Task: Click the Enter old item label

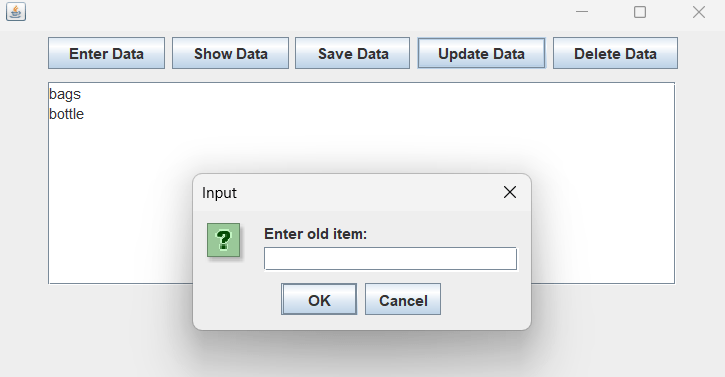Action: pyautogui.click(x=315, y=234)
